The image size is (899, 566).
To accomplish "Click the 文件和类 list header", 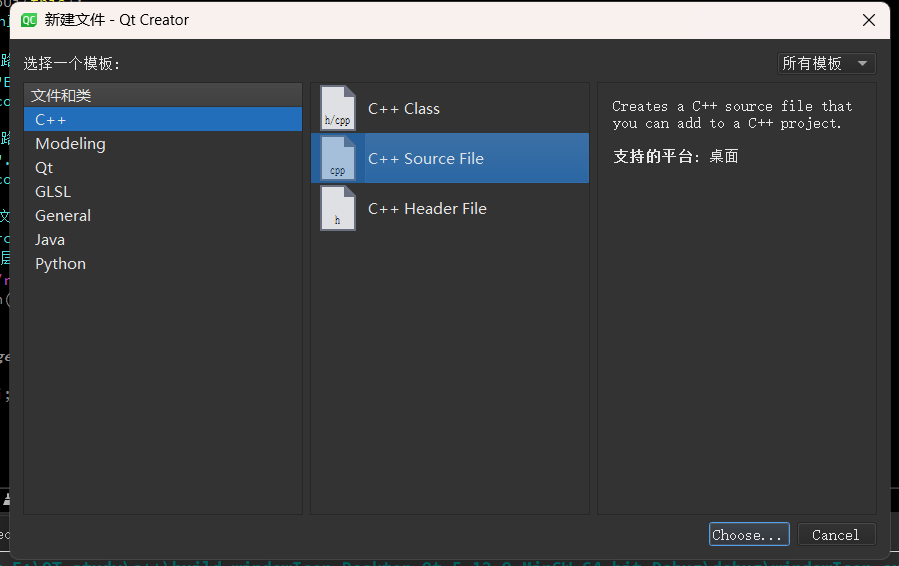I will click(x=163, y=95).
